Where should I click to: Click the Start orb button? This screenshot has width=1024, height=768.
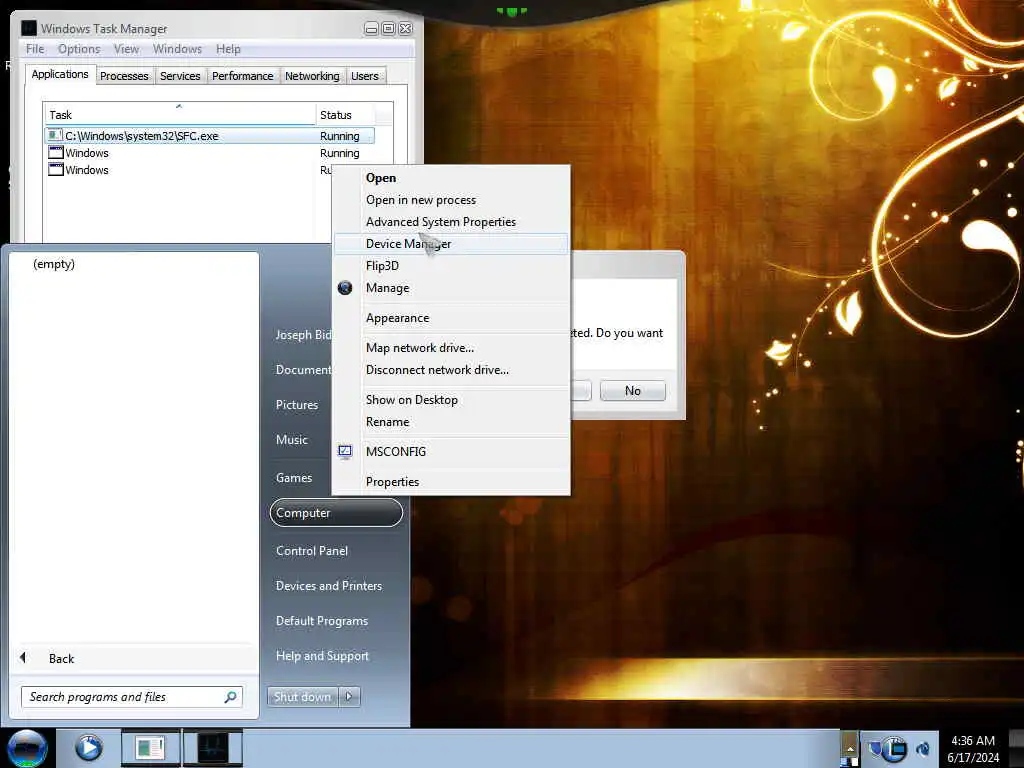click(x=27, y=748)
